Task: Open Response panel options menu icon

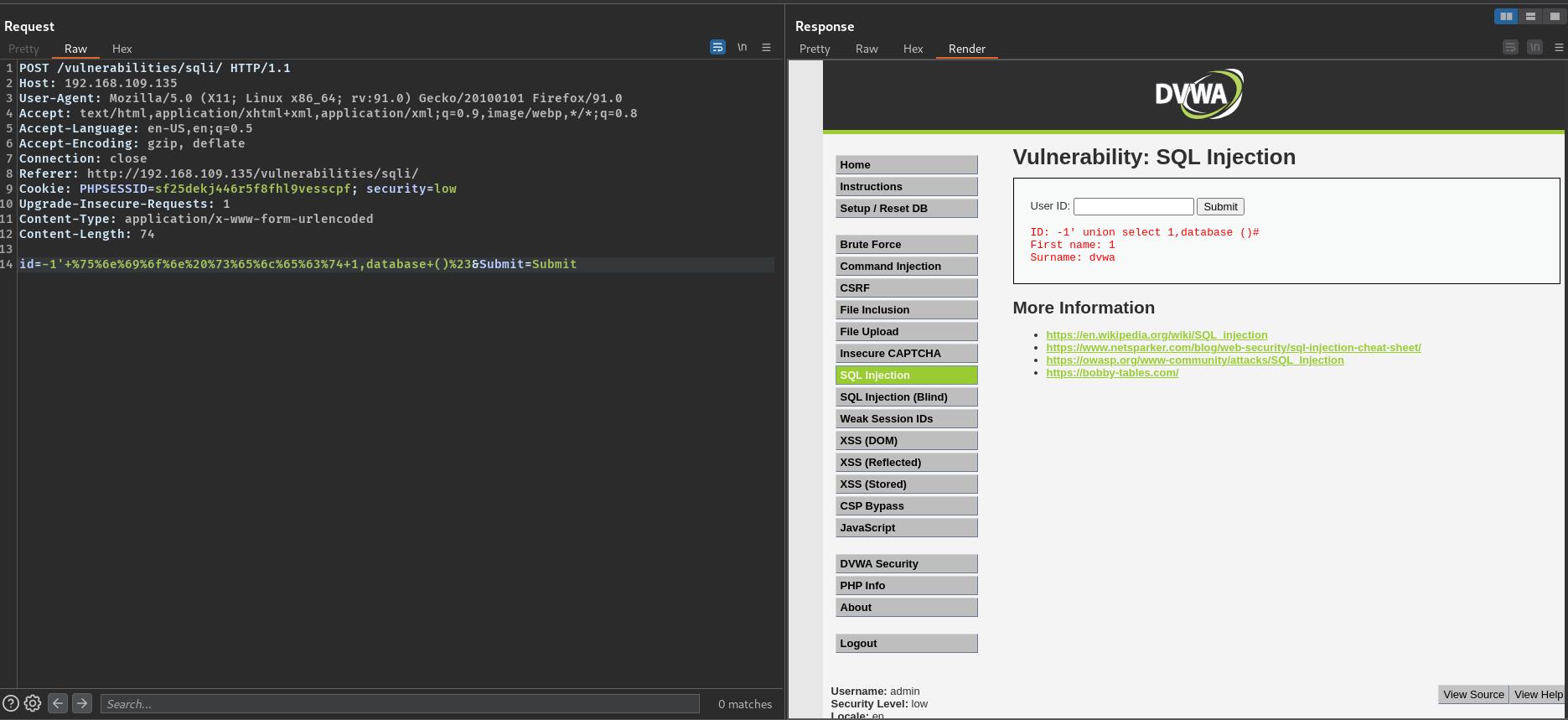Action: (x=1559, y=48)
